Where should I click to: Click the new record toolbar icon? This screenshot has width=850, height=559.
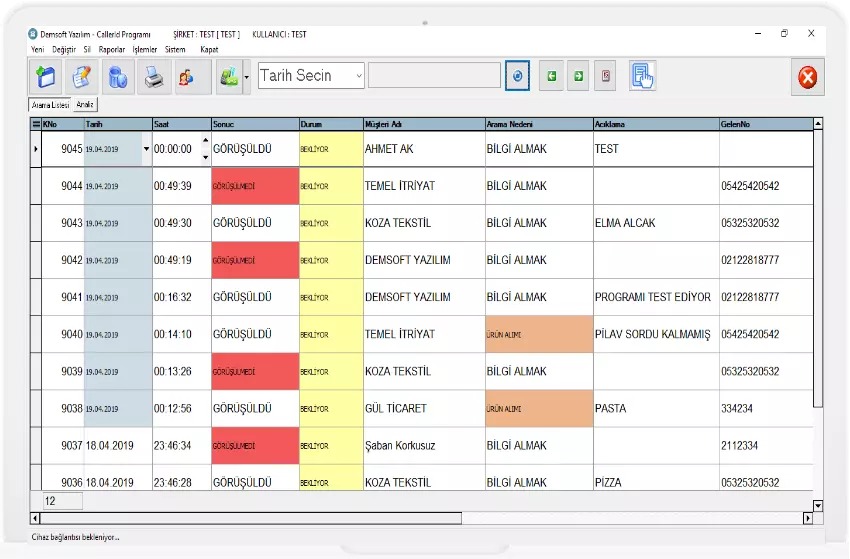click(x=45, y=76)
